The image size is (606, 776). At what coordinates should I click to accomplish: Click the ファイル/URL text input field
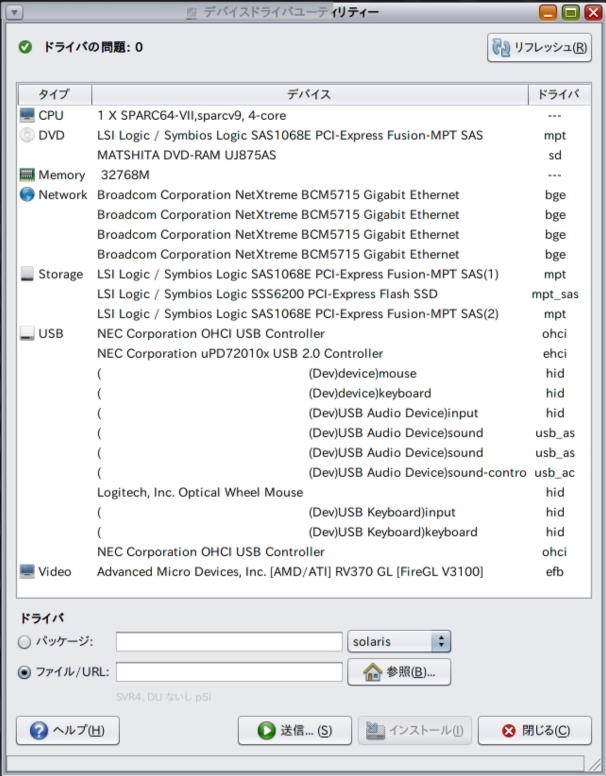(229, 672)
